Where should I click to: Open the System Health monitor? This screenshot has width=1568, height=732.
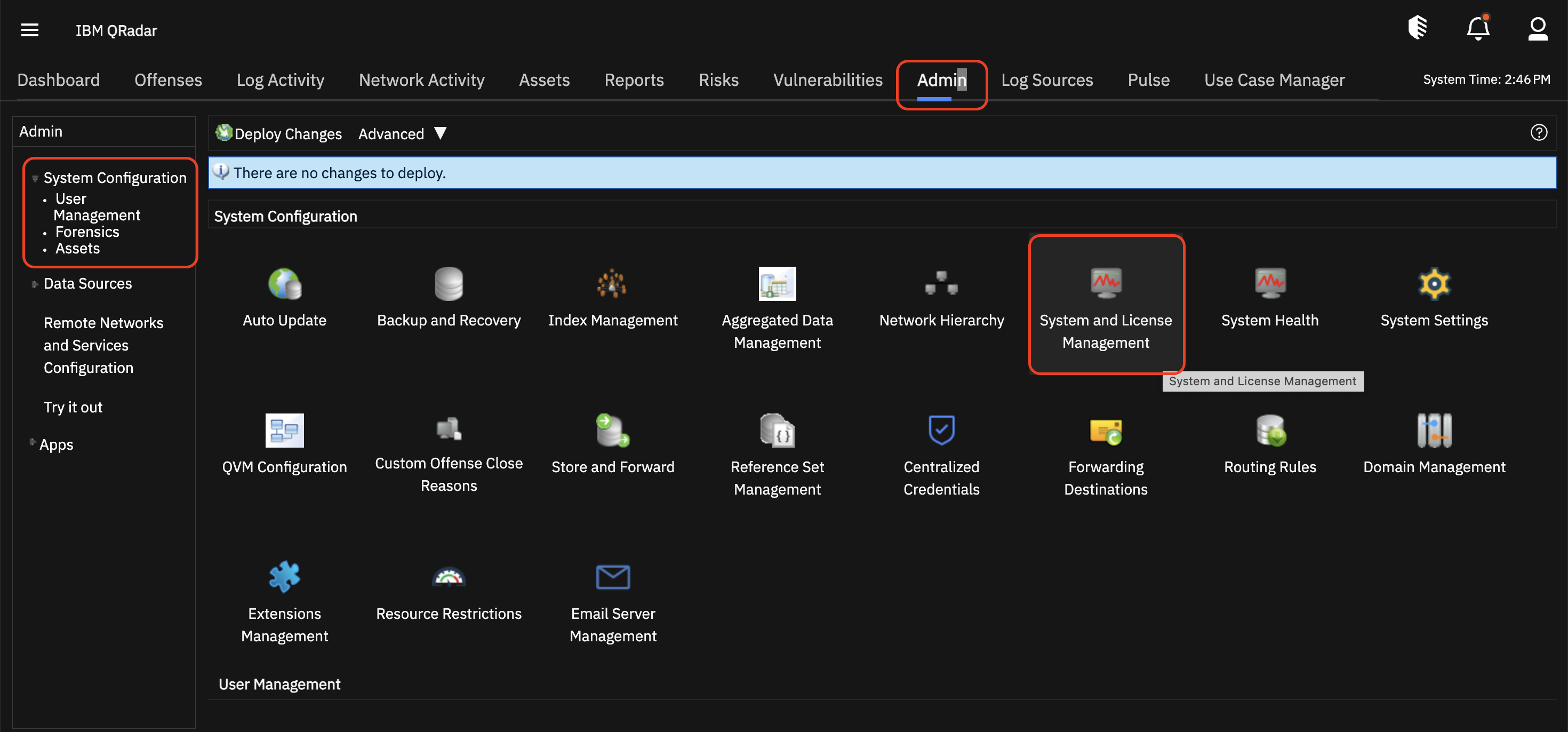coord(1270,297)
